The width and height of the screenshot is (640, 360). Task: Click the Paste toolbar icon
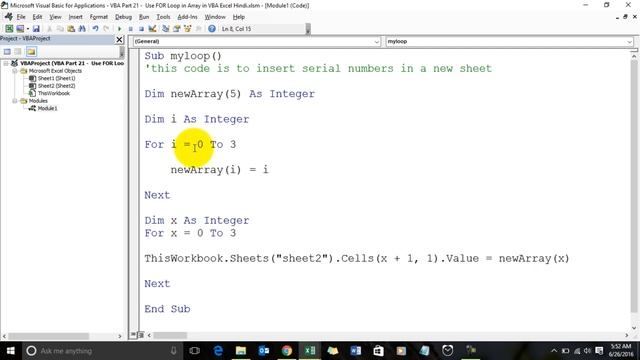(71, 29)
